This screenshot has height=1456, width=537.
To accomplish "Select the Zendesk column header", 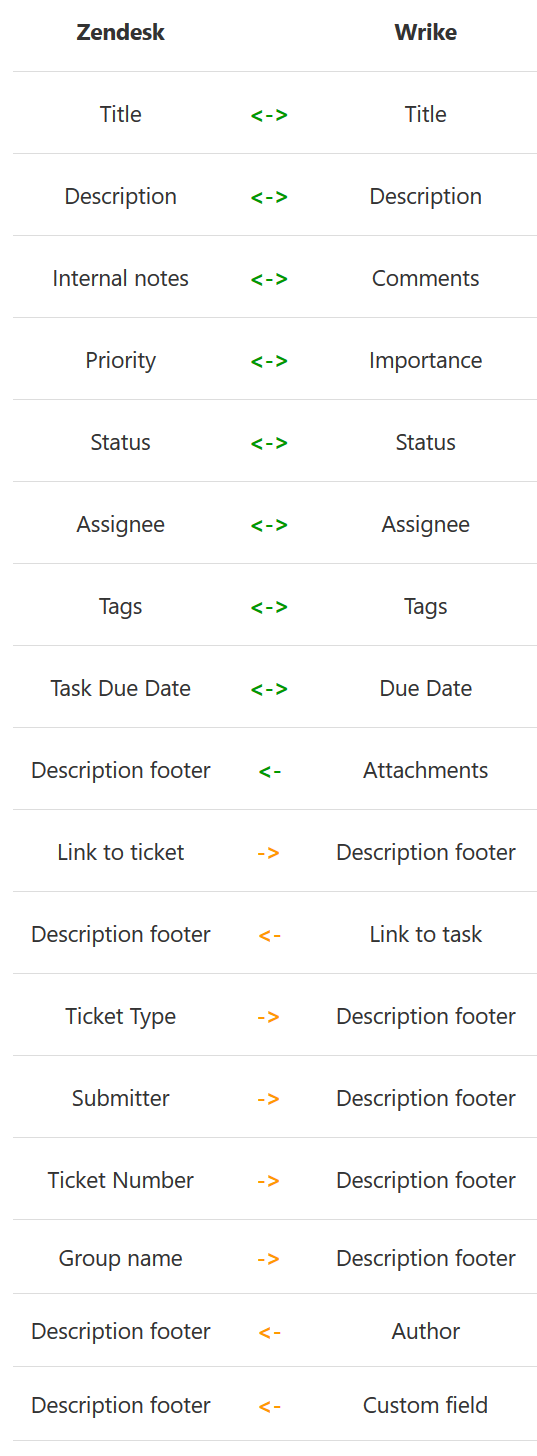I will pyautogui.click(x=121, y=32).
